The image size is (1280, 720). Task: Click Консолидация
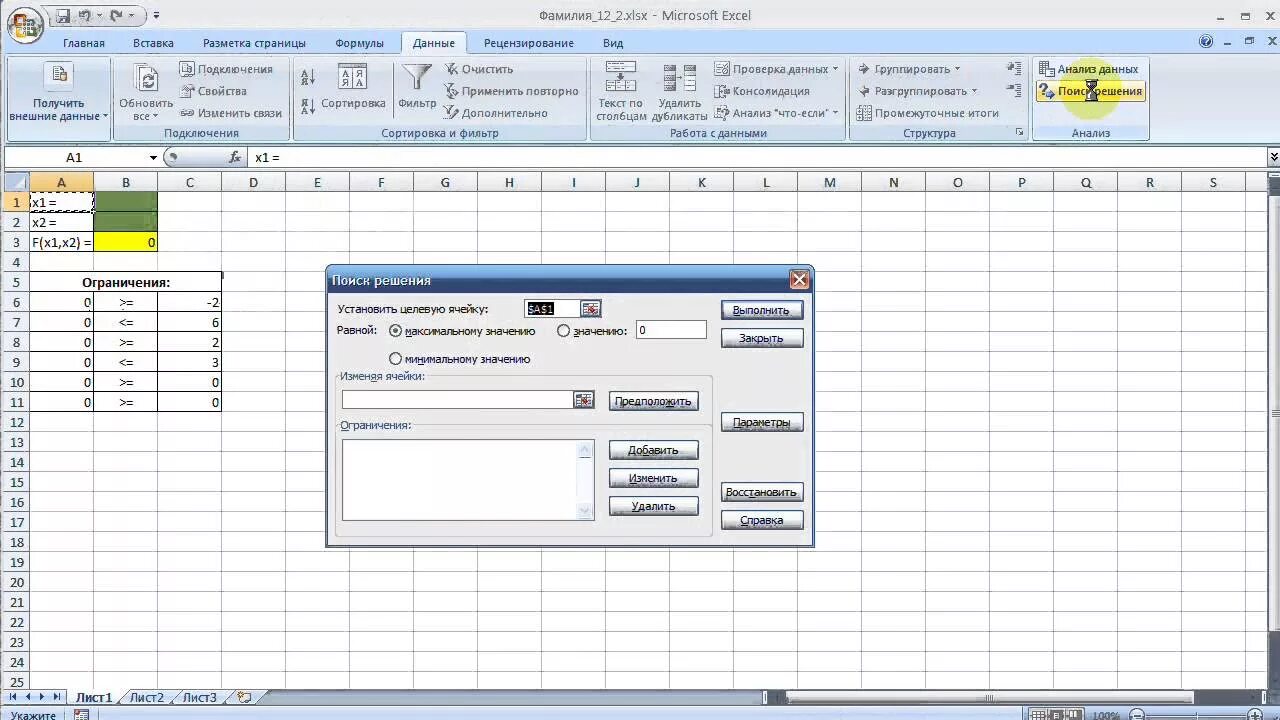click(762, 91)
